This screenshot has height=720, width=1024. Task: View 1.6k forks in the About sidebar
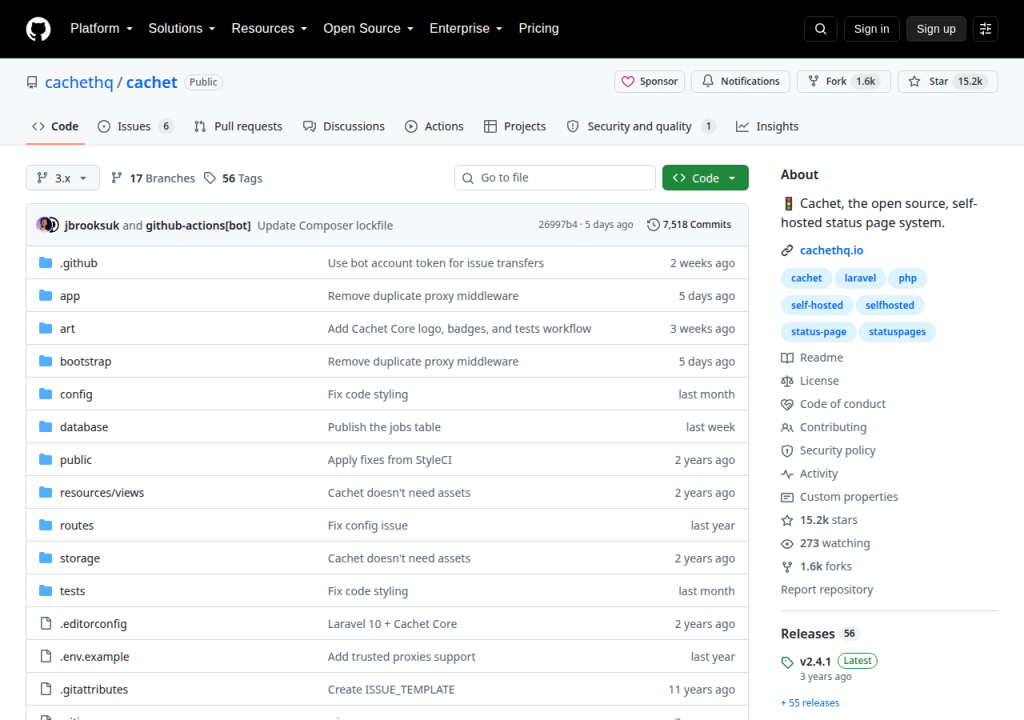pos(816,566)
